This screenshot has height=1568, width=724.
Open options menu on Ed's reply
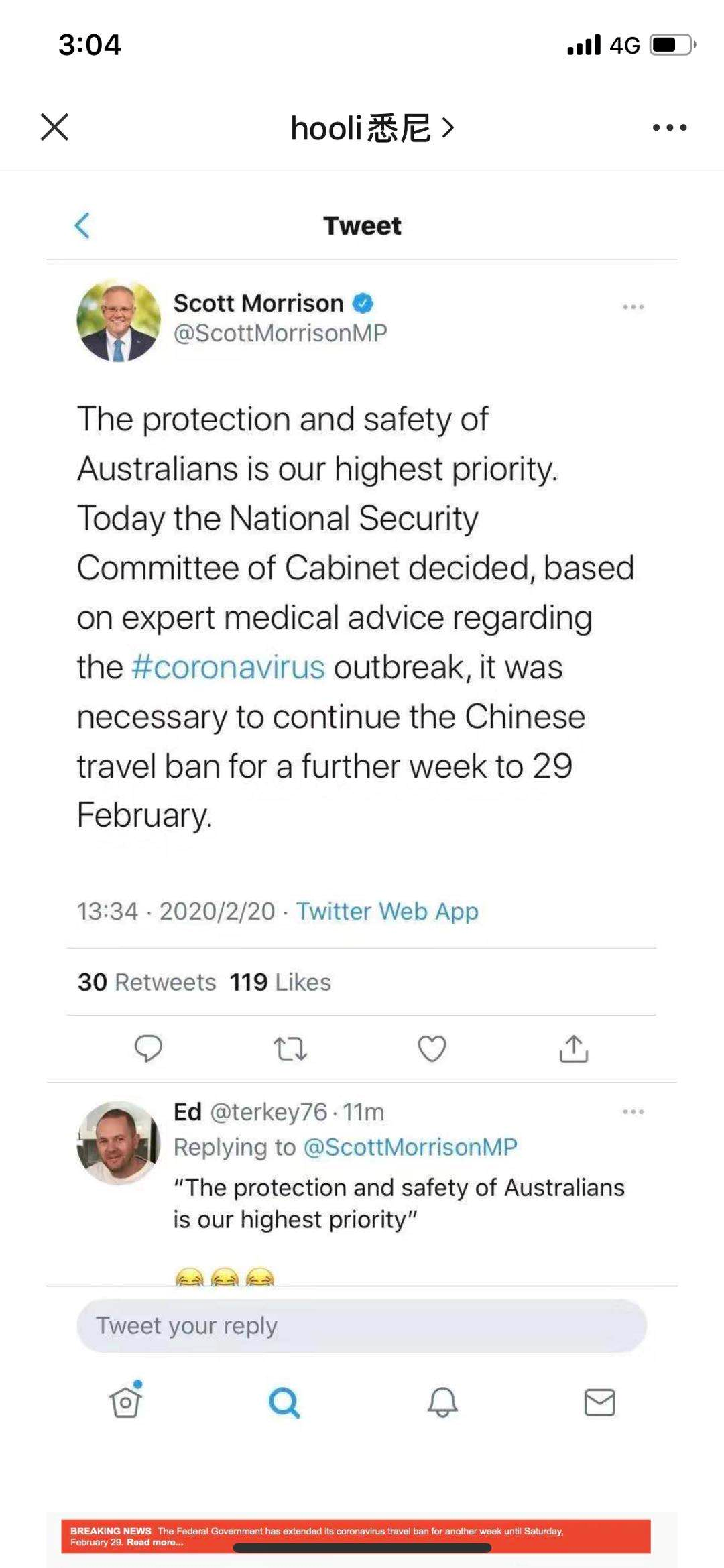pos(633,1112)
